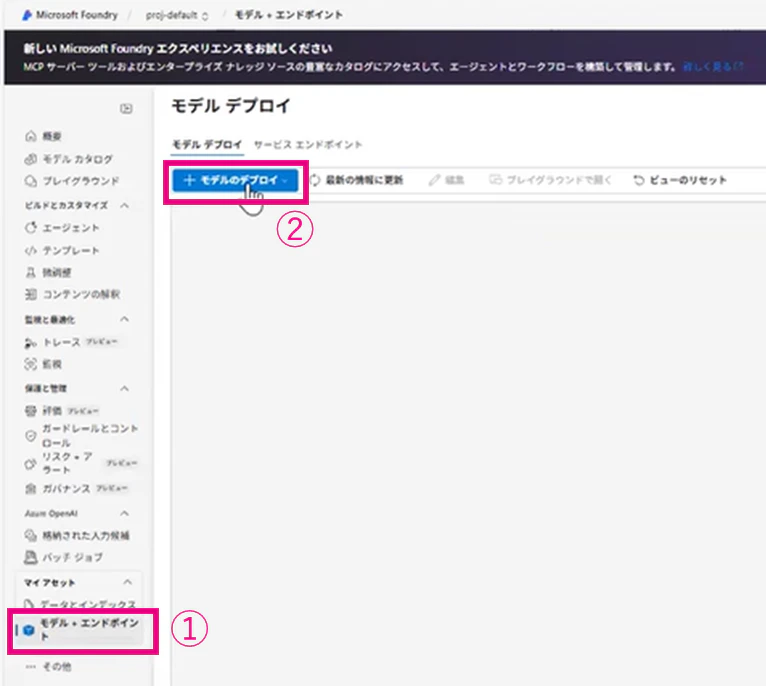Click 最新の情報に更新 refresh button
Screen dimensions: 766x686
point(357,180)
